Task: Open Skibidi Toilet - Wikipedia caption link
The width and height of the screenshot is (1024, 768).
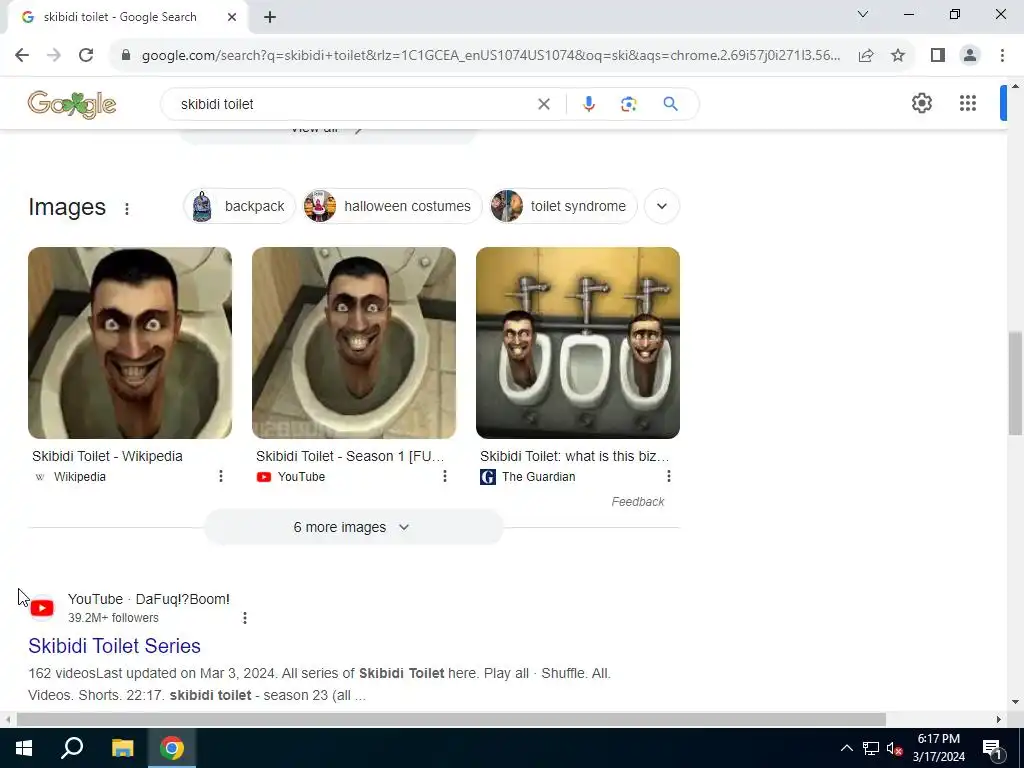Action: point(107,456)
